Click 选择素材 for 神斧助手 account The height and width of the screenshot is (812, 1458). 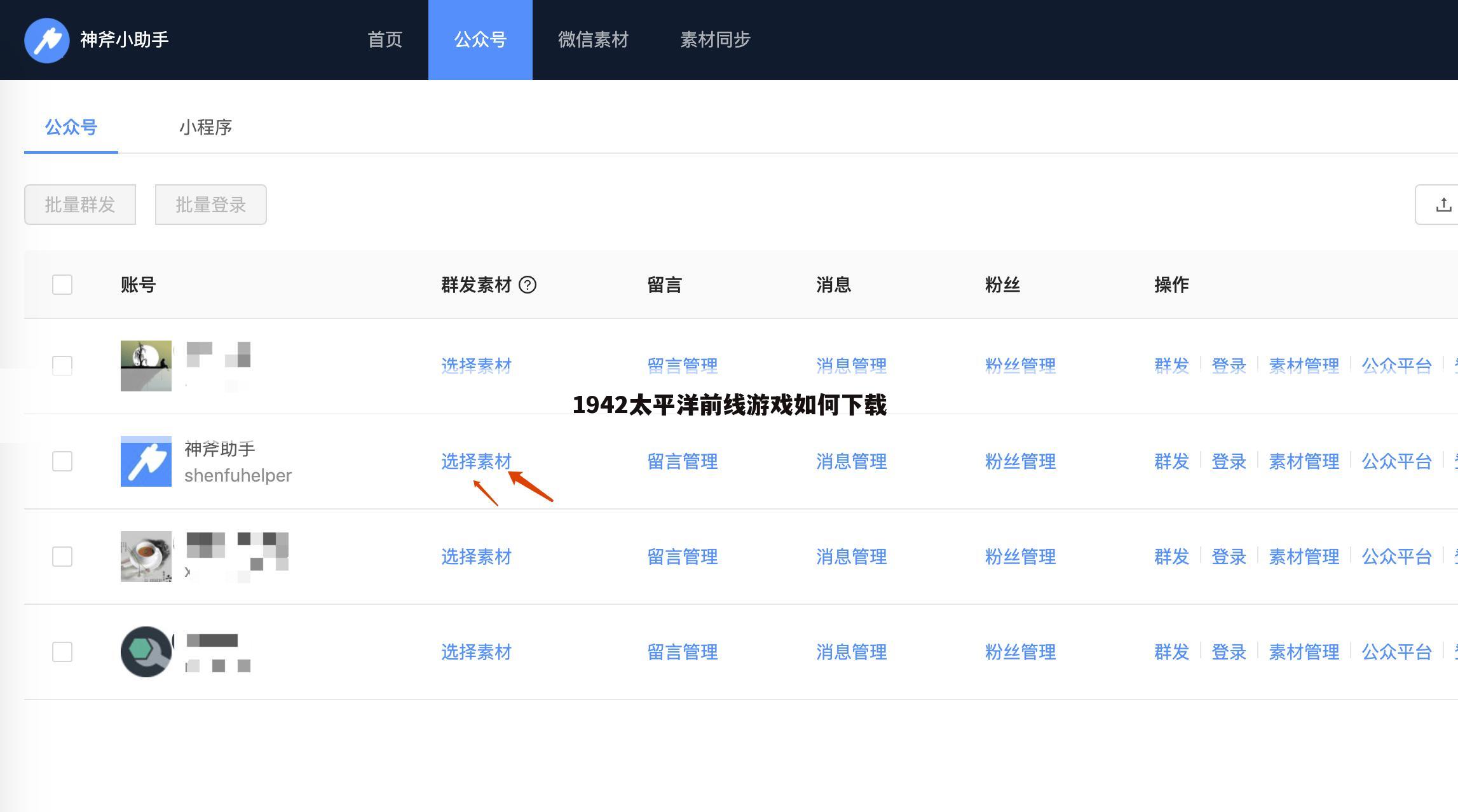tap(476, 461)
